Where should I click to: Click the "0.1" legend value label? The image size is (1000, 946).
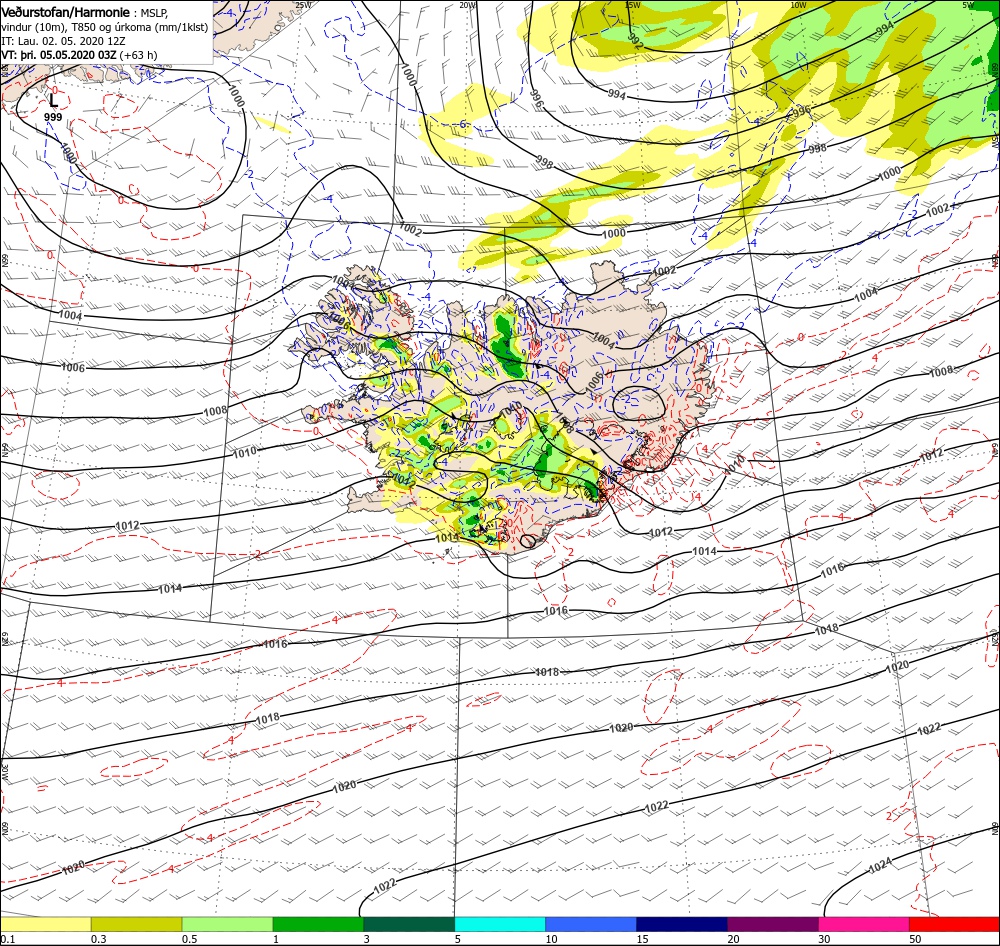(8, 939)
